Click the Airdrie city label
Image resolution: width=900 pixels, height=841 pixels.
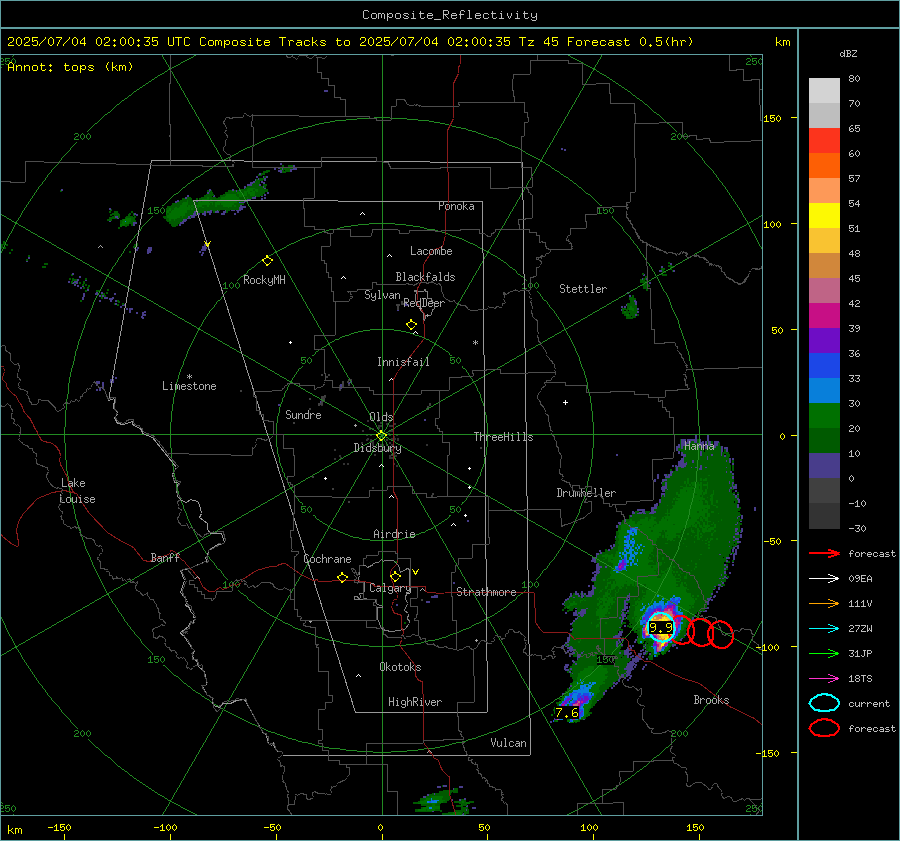394,534
